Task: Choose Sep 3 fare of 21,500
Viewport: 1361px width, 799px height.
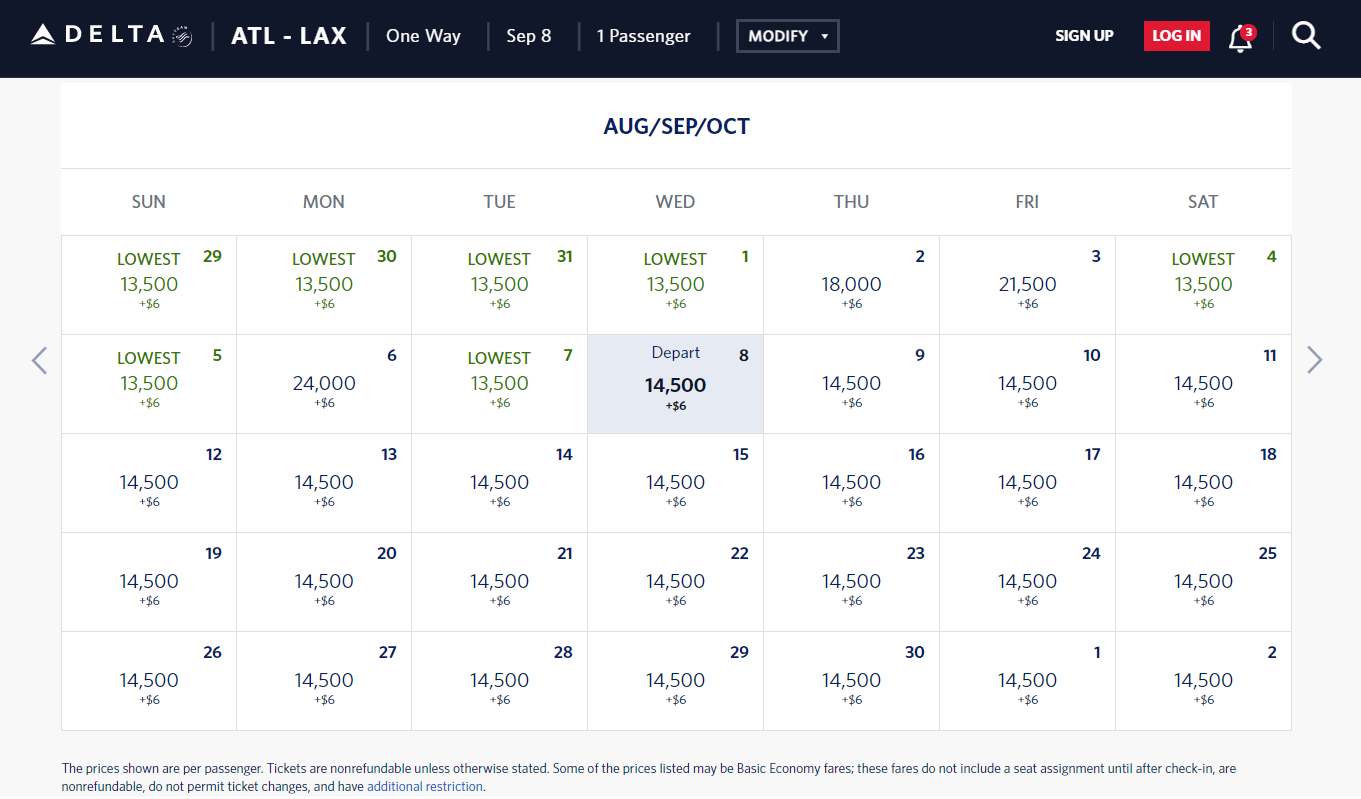Action: click(1028, 285)
